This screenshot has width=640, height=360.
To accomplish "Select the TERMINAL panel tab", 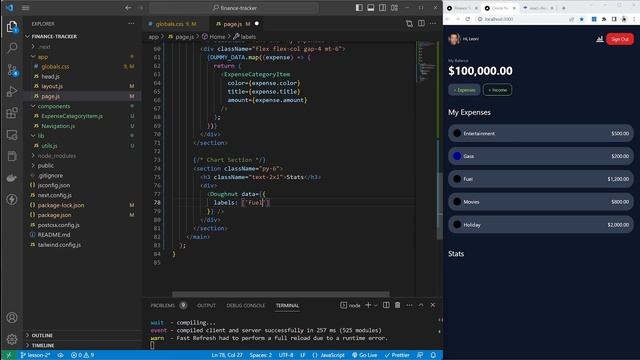I will click(x=287, y=305).
